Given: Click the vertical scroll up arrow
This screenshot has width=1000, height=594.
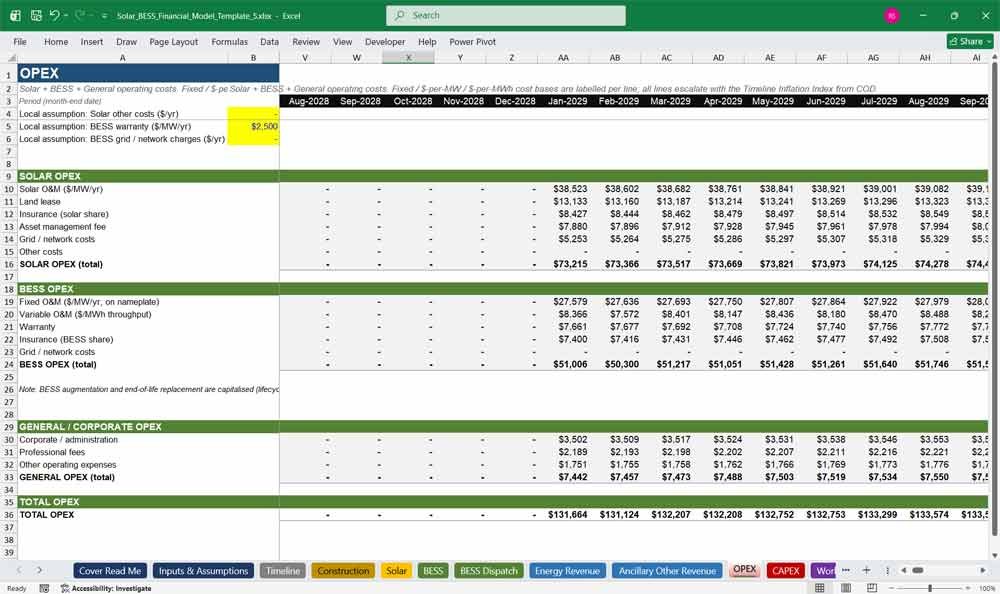Looking at the screenshot, I should (994, 57).
